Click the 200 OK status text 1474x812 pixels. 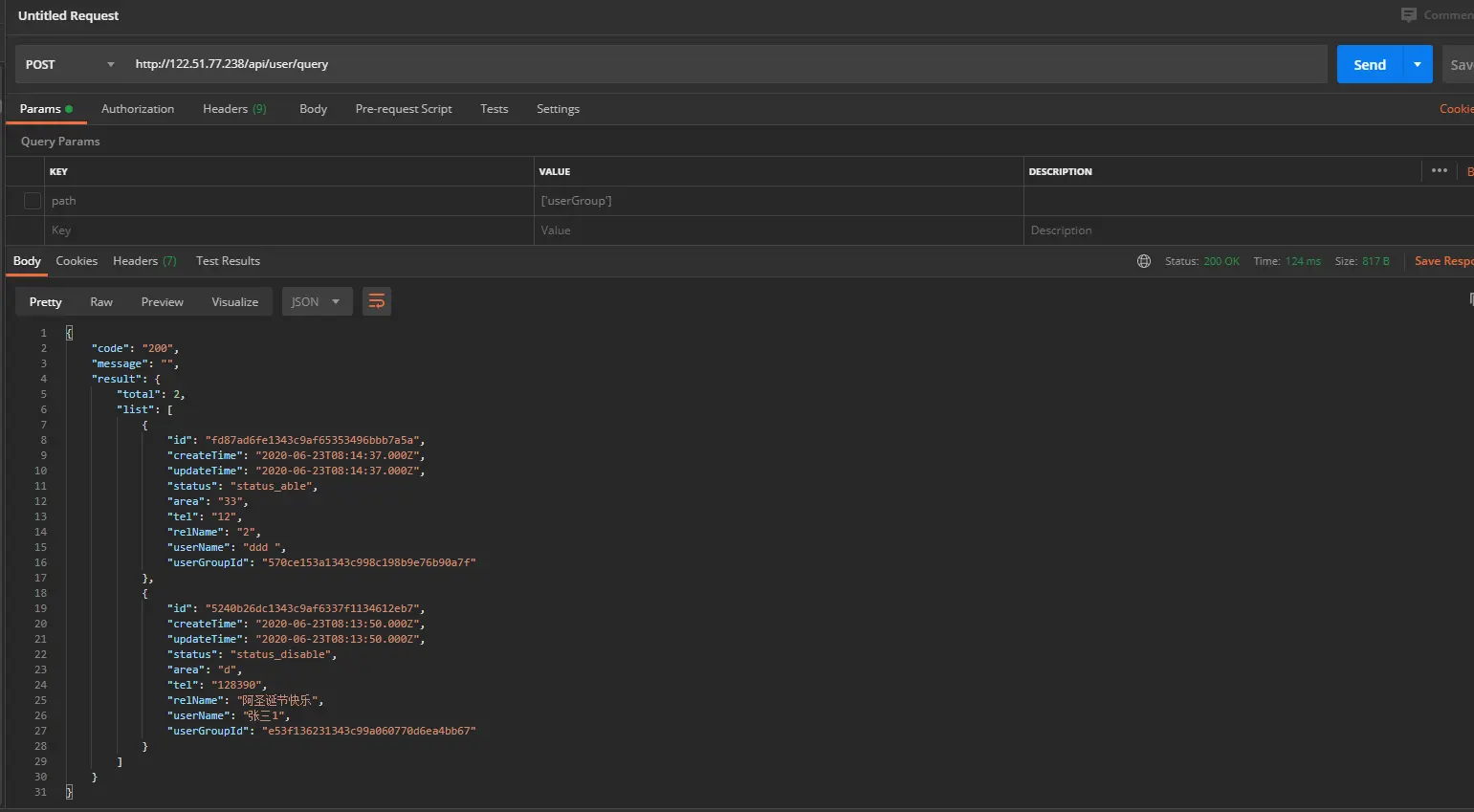point(1221,261)
